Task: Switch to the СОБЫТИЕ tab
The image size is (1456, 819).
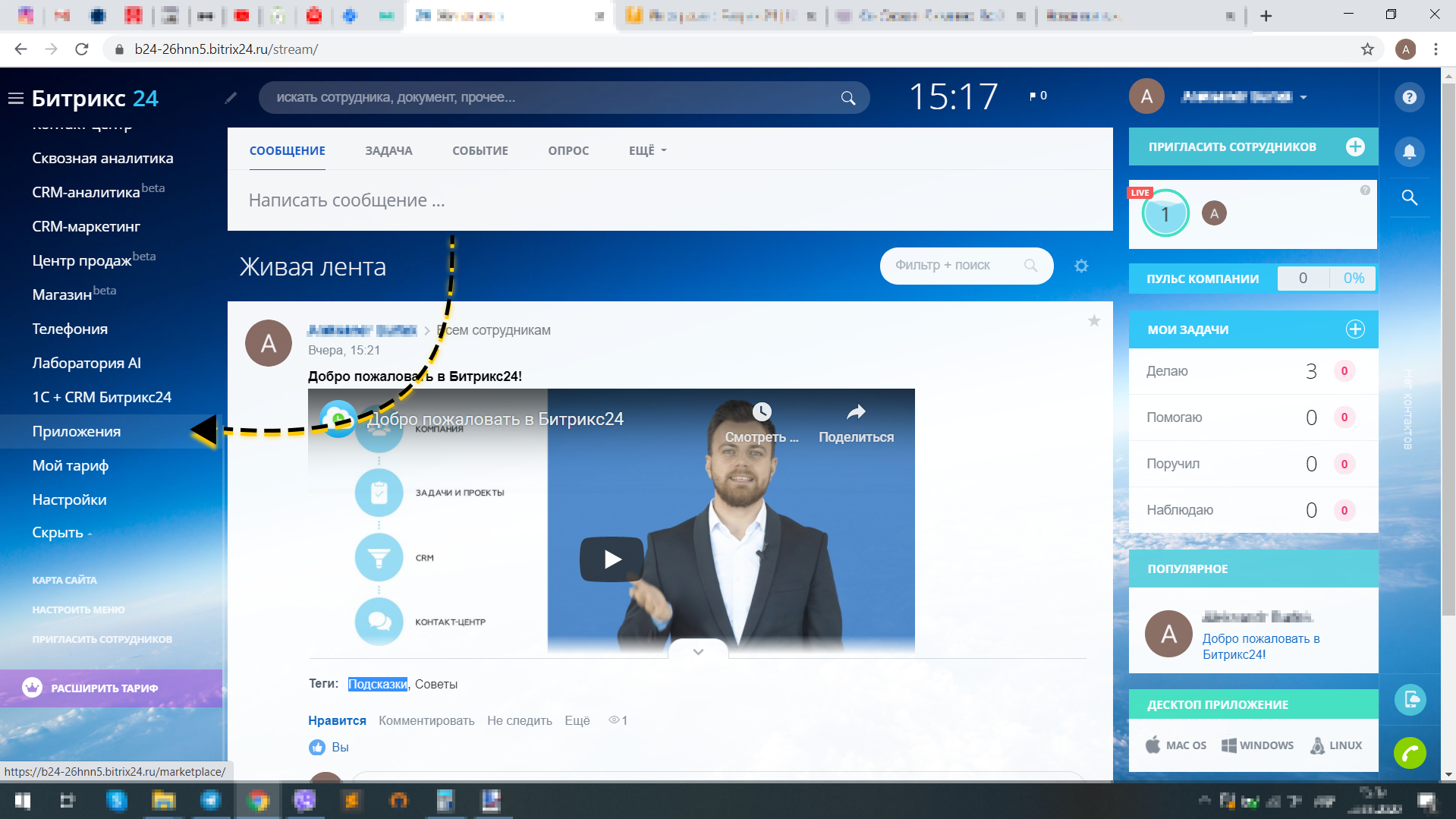Action: (x=480, y=150)
